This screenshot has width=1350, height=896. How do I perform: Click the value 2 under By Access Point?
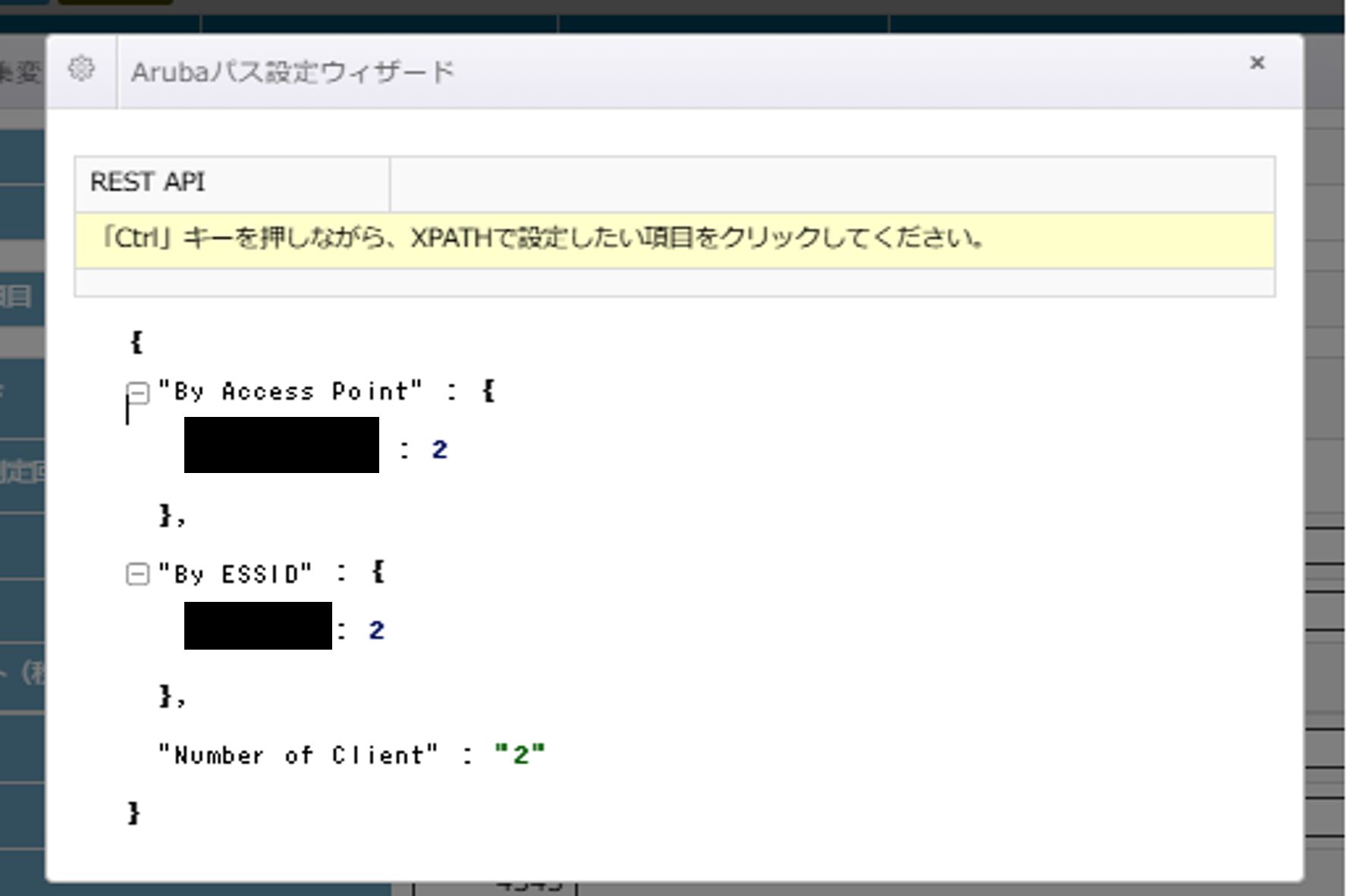(440, 450)
